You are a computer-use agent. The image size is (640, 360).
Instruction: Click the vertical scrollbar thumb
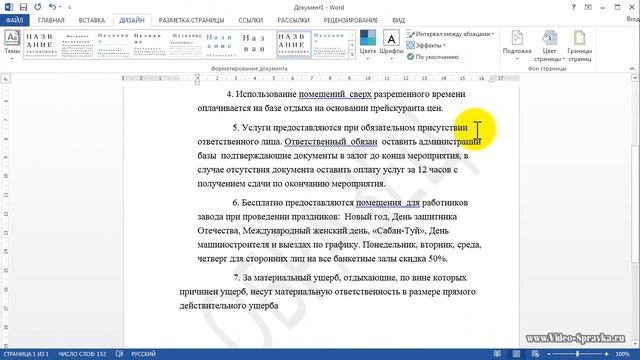(635, 204)
